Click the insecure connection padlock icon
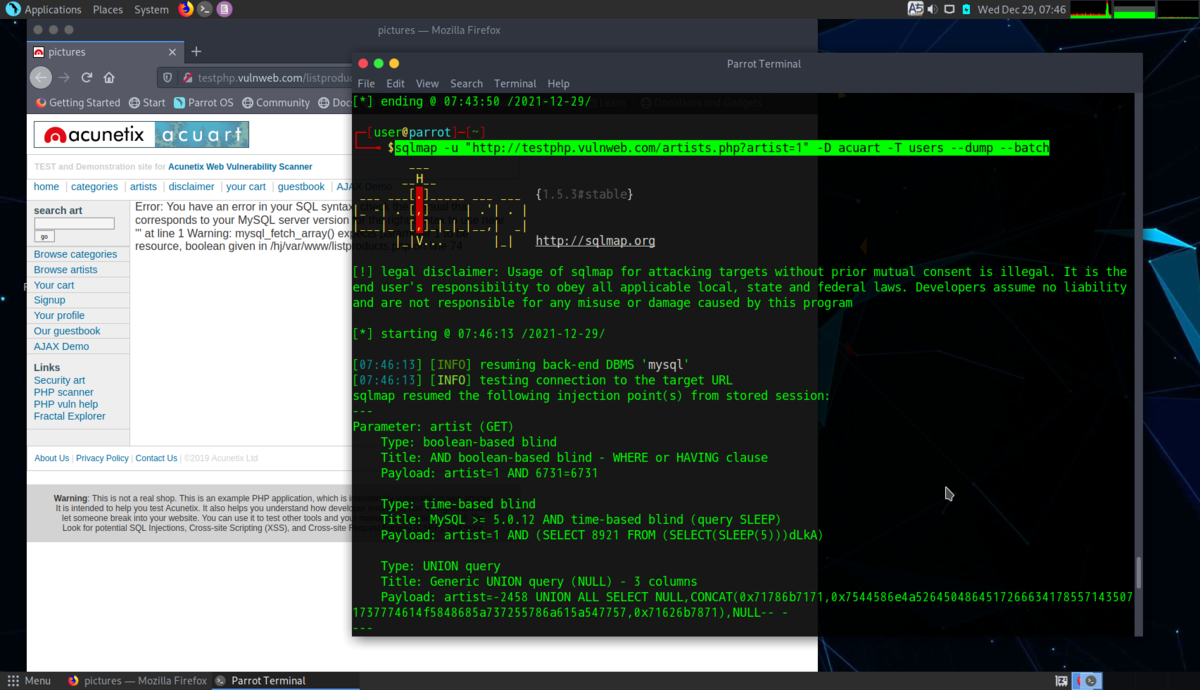The width and height of the screenshot is (1200, 690). click(187, 77)
